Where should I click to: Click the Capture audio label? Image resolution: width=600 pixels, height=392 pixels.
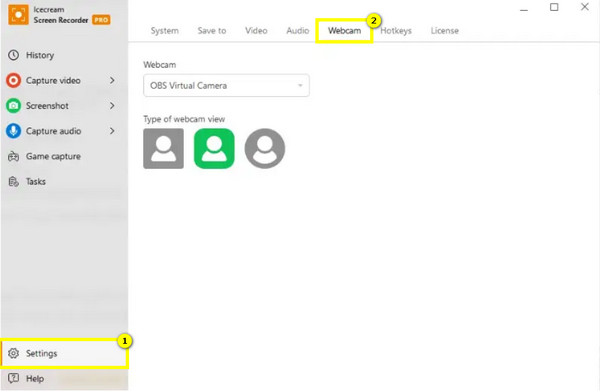(x=54, y=131)
